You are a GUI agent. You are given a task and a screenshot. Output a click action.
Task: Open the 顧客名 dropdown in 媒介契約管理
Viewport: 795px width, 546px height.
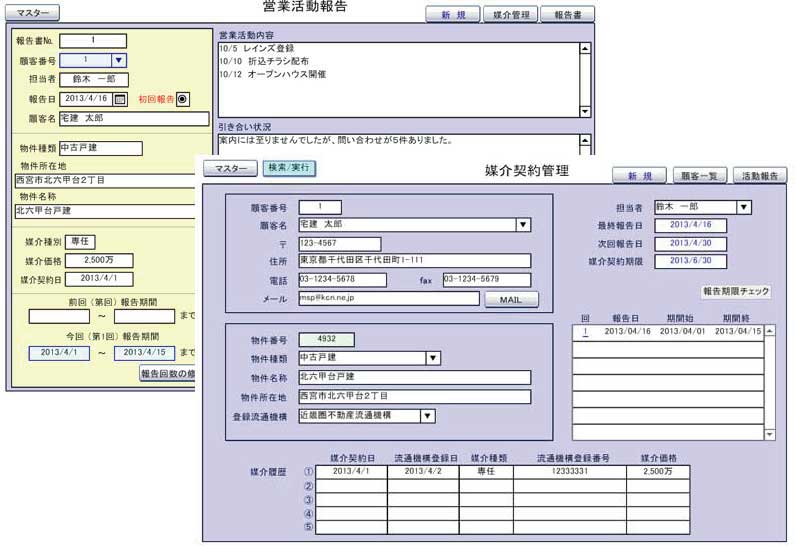(523, 225)
